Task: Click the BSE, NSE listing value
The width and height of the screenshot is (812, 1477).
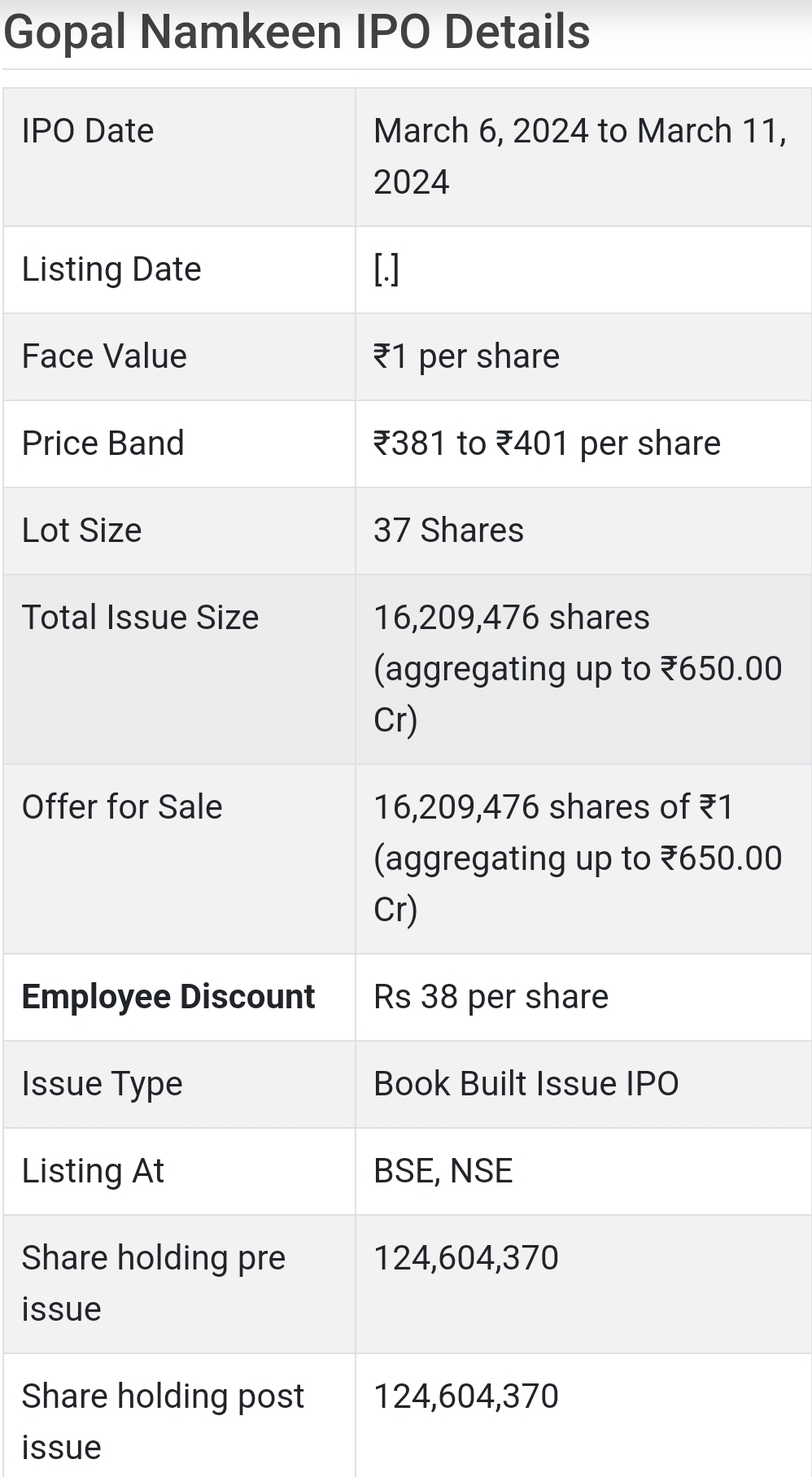Action: 443,1171
